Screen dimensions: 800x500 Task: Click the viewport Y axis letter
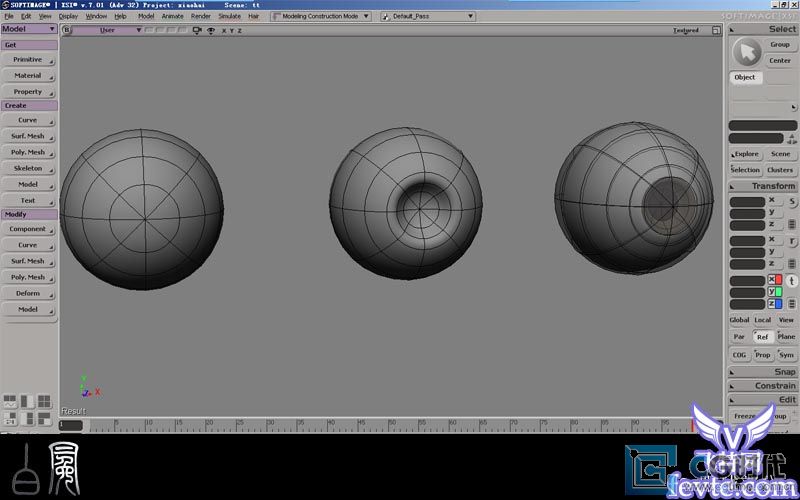[x=232, y=31]
